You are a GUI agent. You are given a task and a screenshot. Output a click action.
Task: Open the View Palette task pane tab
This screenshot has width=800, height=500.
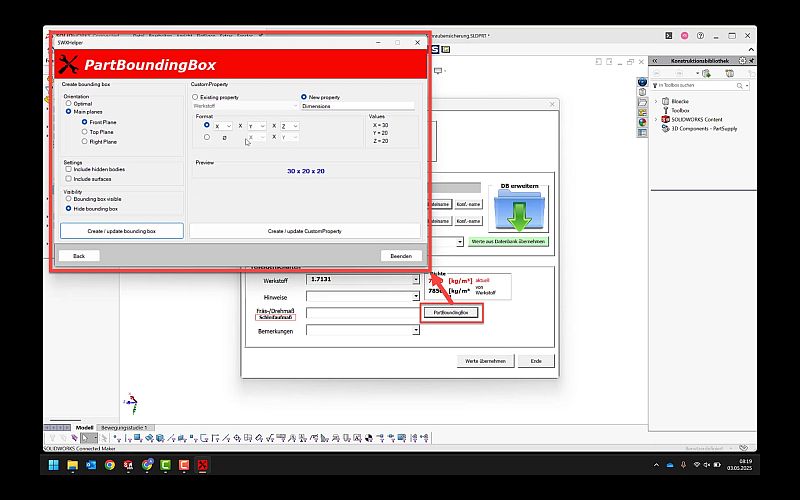tap(642, 113)
